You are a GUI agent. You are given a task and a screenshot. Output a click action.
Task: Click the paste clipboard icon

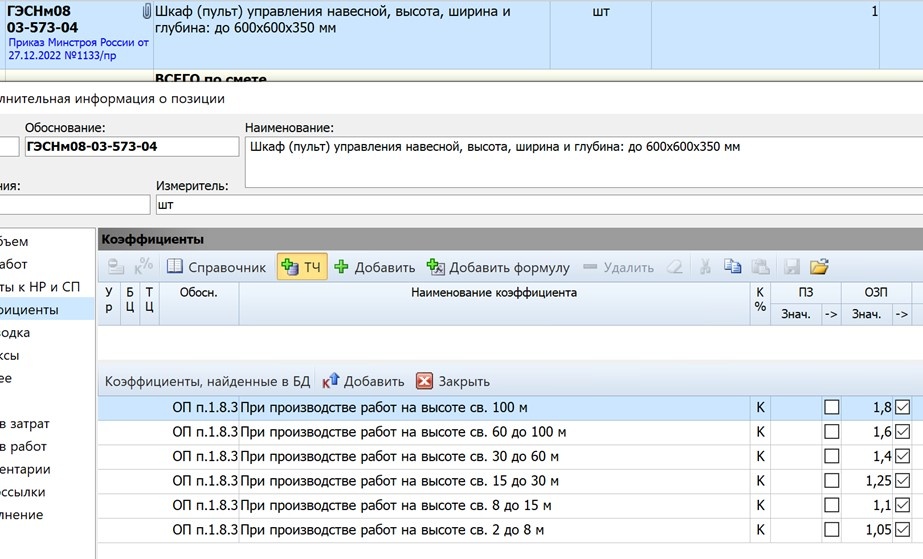coord(761,267)
